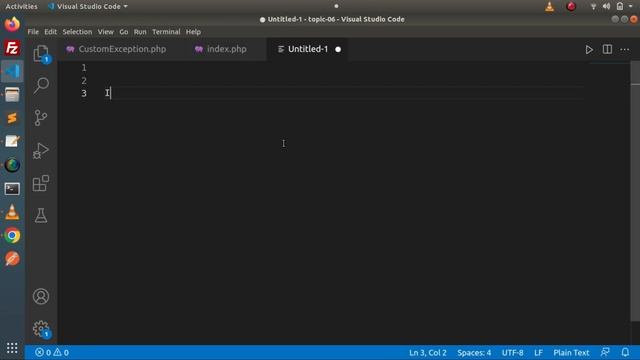This screenshot has height=360, width=640.
Task: Click the volume icon in top bar
Action: [x=607, y=6]
